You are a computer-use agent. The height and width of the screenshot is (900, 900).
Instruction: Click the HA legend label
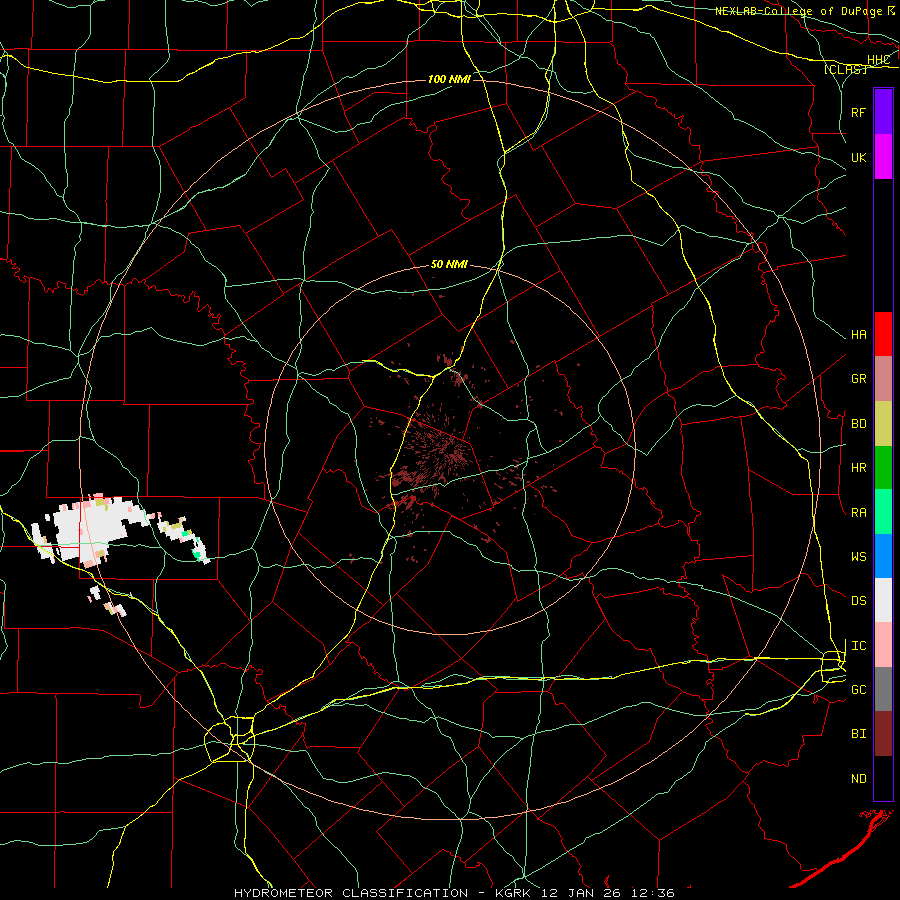[x=859, y=335]
